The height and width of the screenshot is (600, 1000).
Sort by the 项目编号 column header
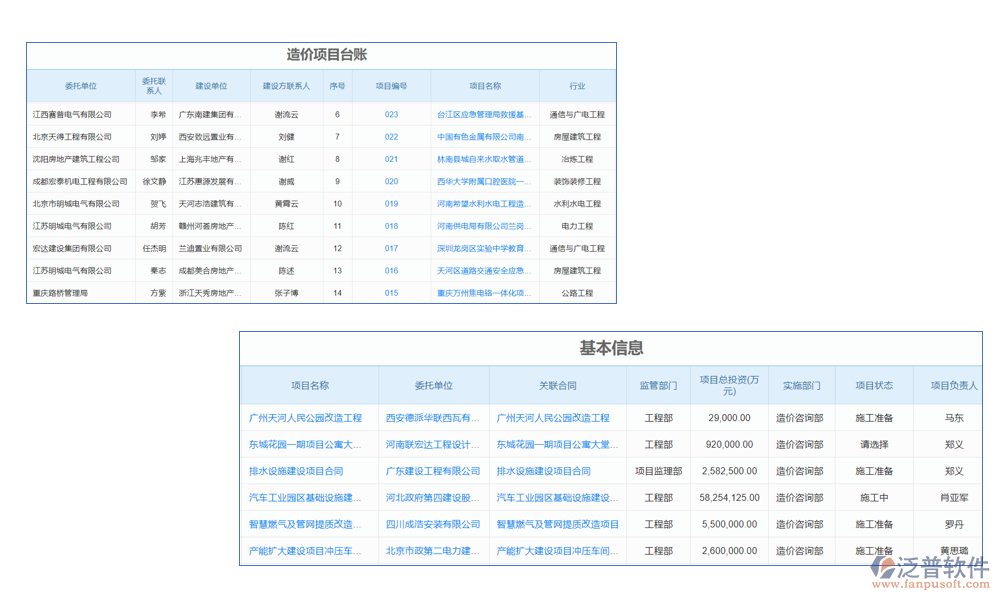pos(394,86)
